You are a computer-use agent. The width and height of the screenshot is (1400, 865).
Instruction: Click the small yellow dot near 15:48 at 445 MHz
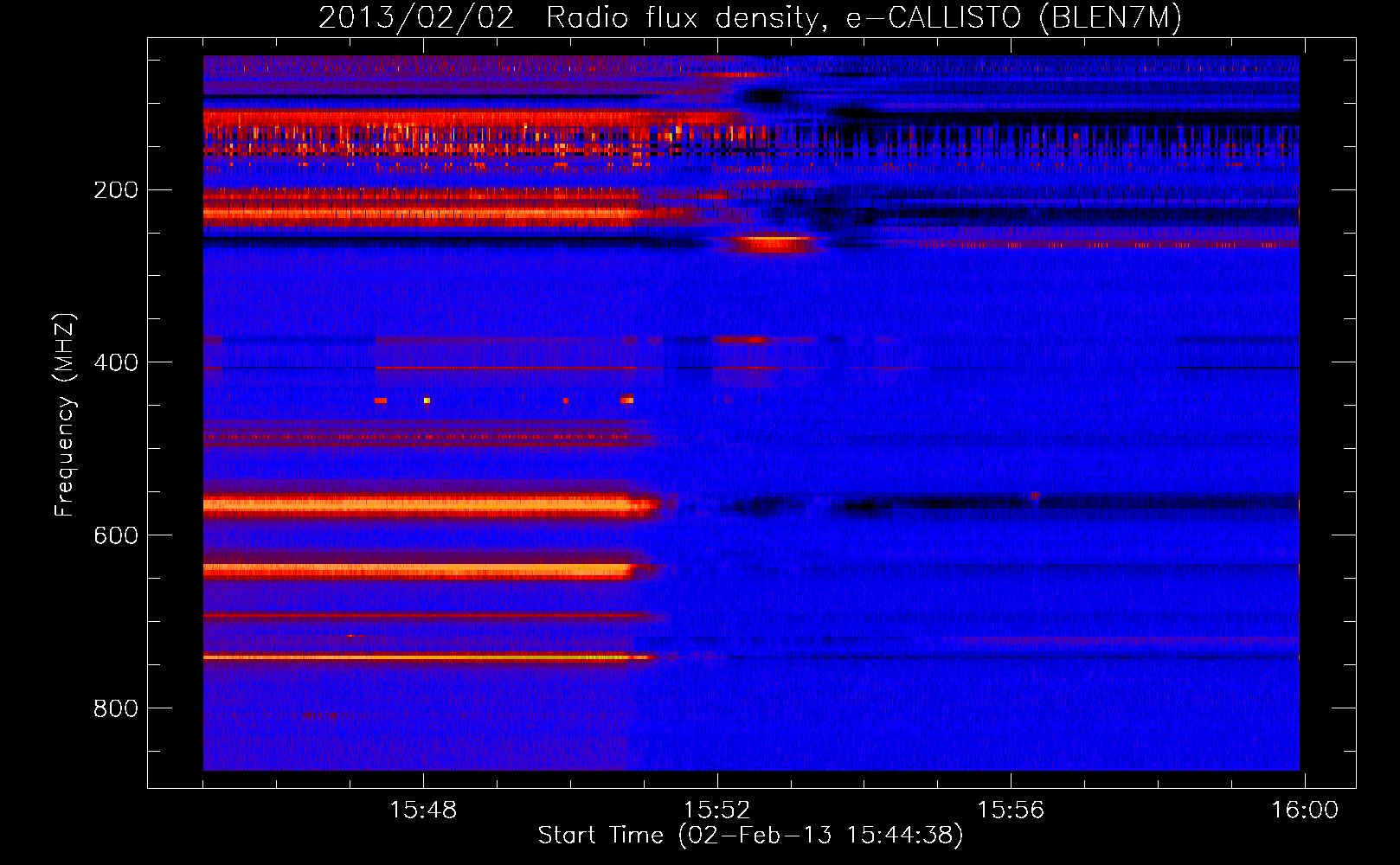point(427,400)
